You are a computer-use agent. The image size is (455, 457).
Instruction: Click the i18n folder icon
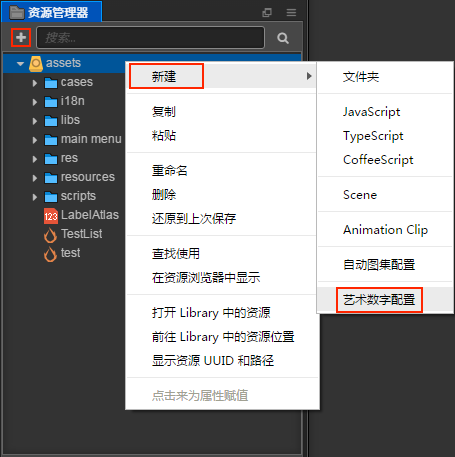51,102
